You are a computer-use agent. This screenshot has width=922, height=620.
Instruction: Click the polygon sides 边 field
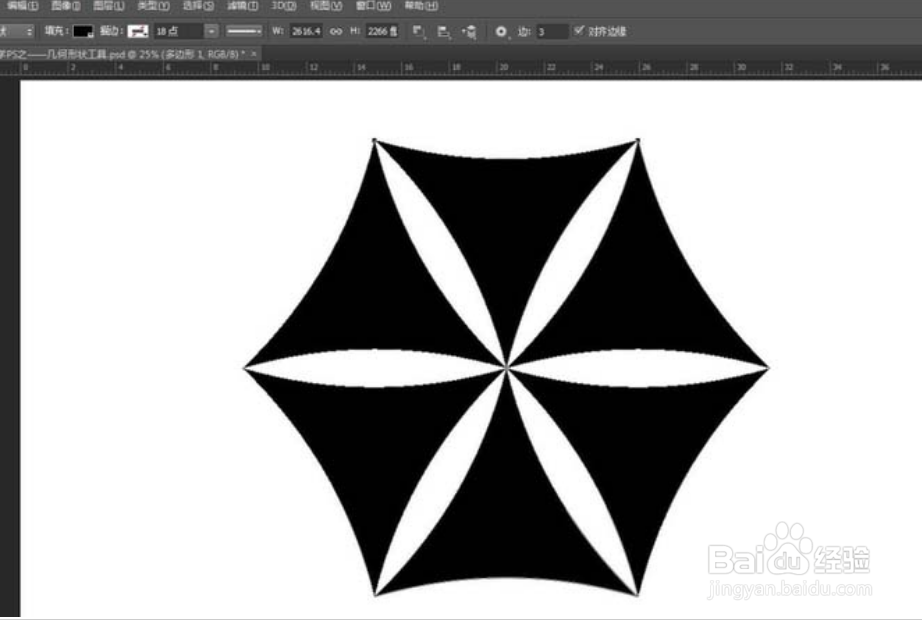tap(552, 32)
